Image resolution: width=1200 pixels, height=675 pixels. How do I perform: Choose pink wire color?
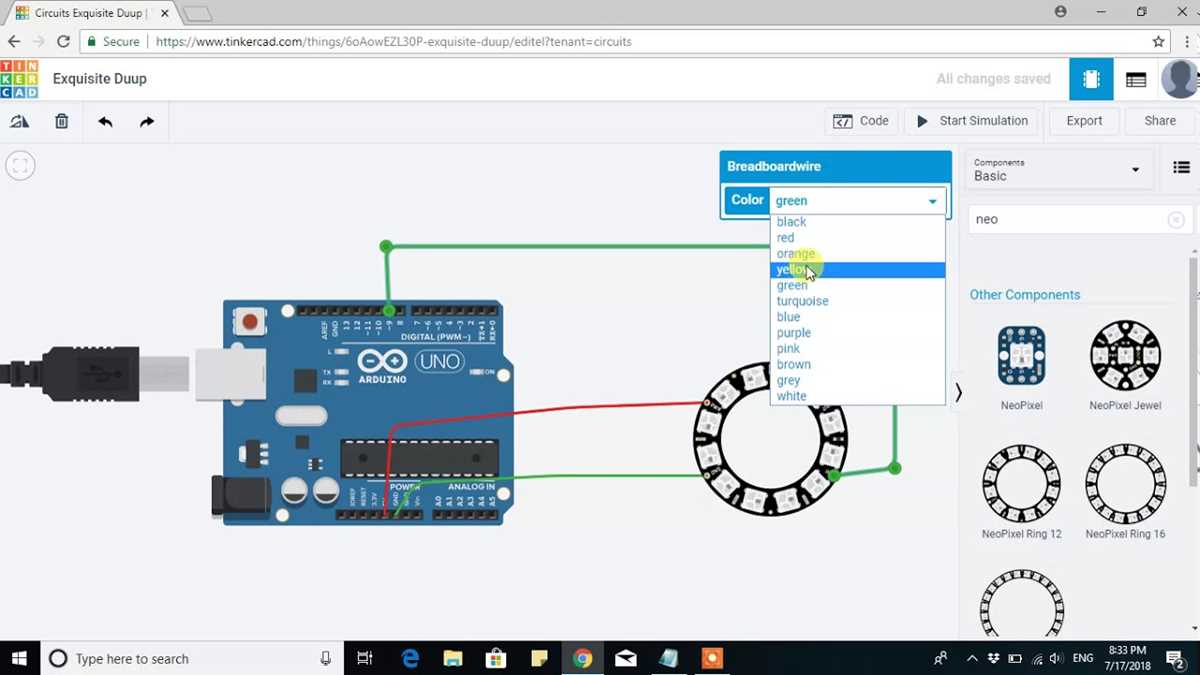click(x=858, y=349)
